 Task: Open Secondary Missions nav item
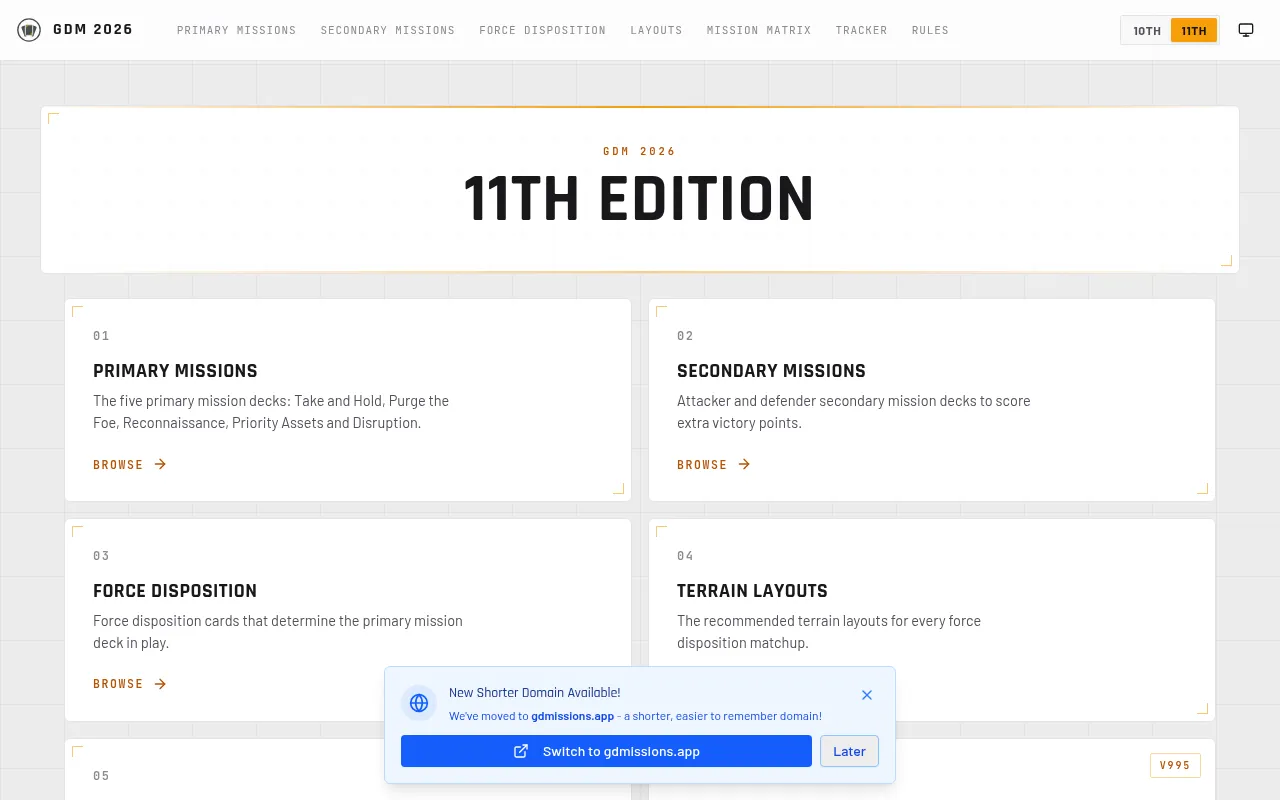click(388, 30)
